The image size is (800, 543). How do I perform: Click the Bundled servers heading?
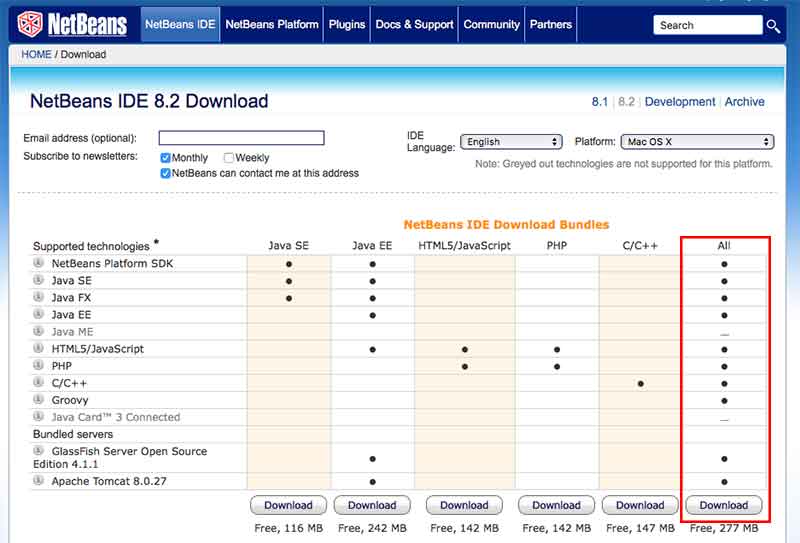point(73,434)
